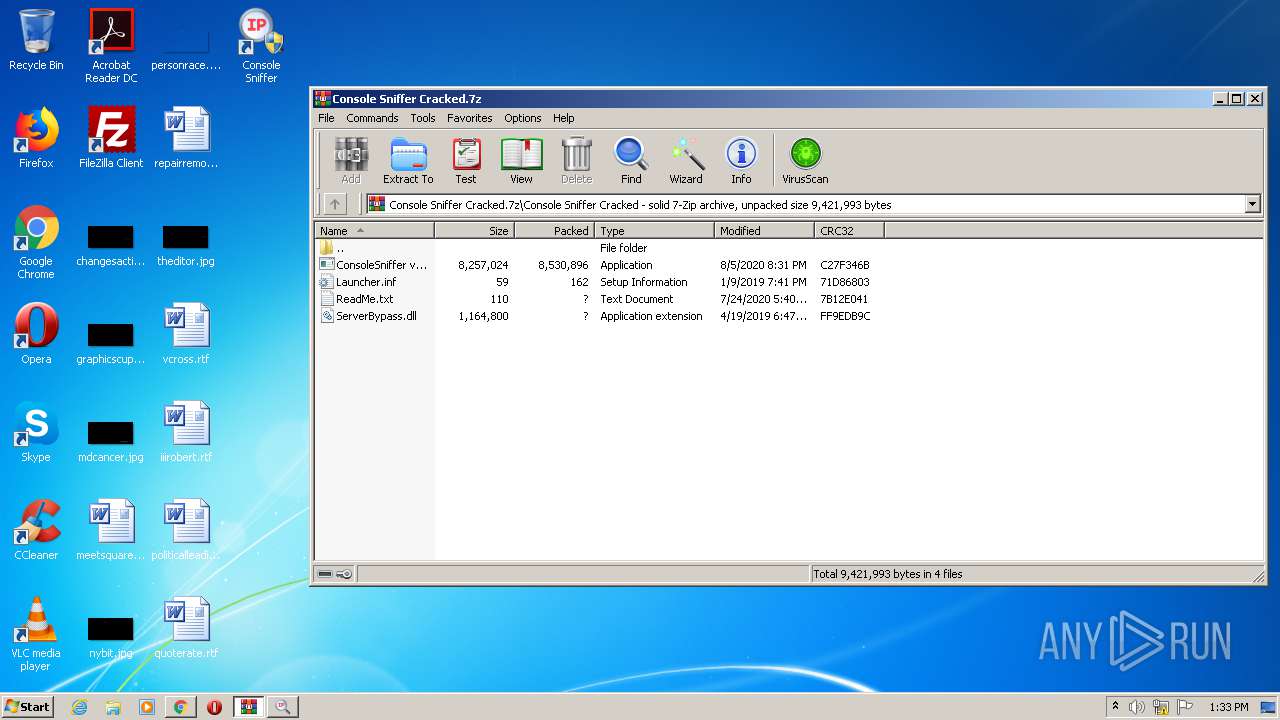Viewport: 1280px width, 720px height.
Task: Open Windows Explorer from taskbar
Action: [x=113, y=707]
